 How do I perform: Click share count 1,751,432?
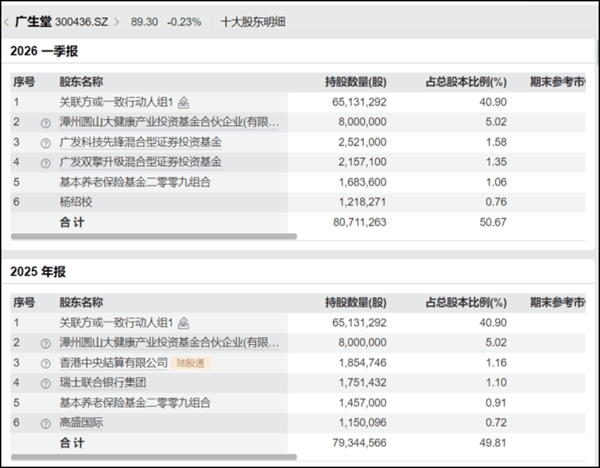(x=362, y=383)
